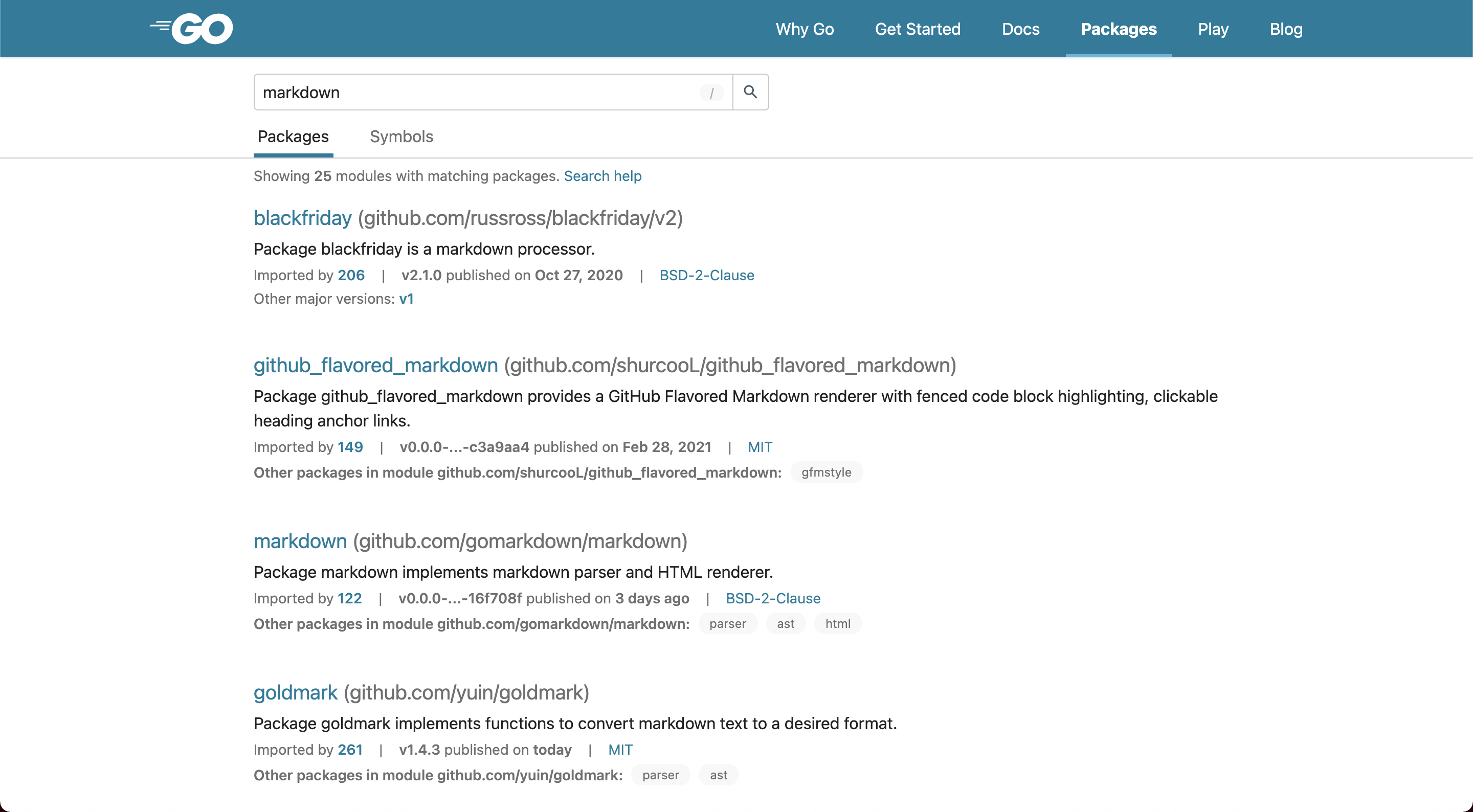
Task: Open the Play navigation item
Action: (1213, 29)
